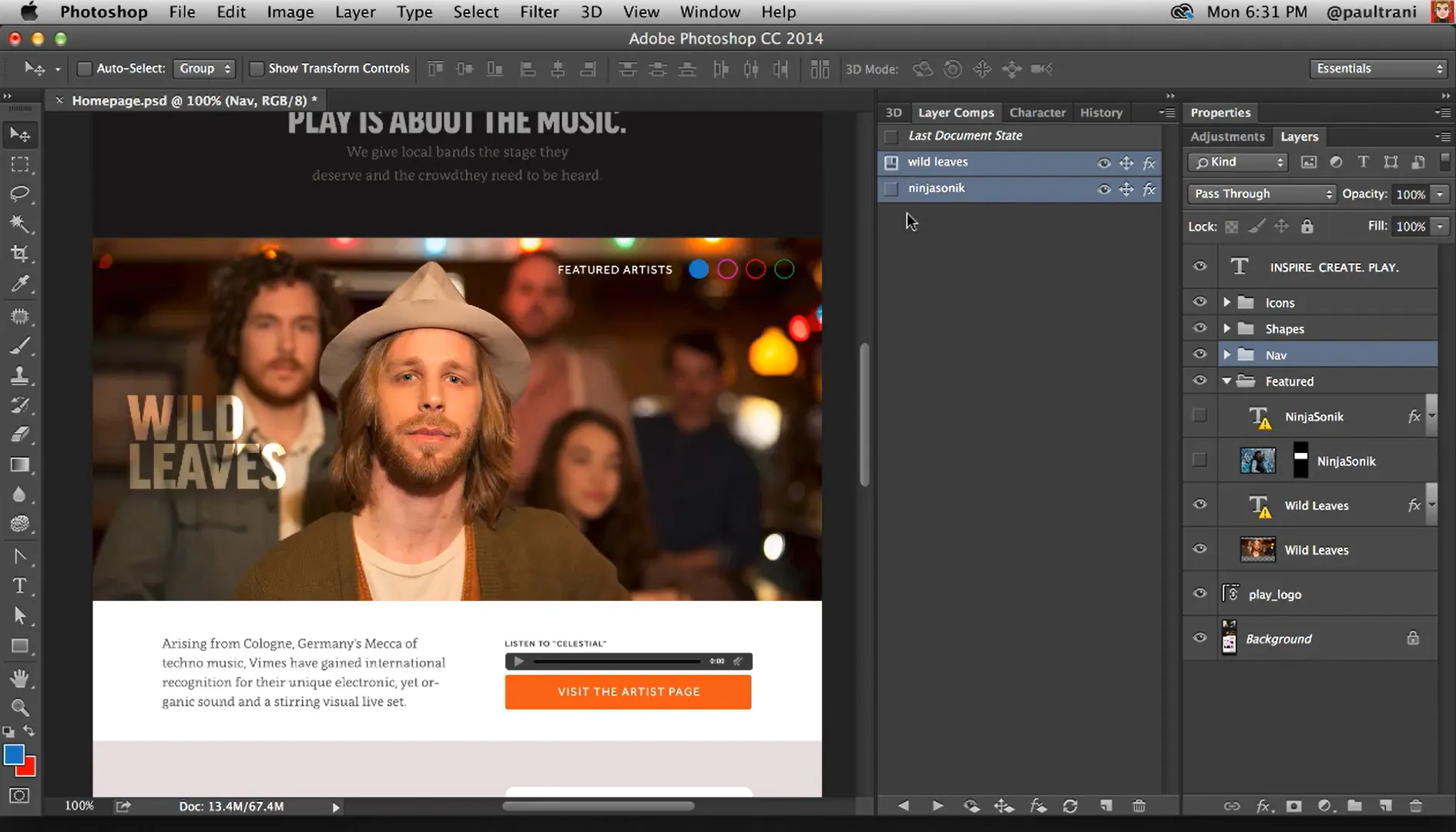Apply the ninjasonik layer comp
Screen dimensions: 1456x832
891,189
